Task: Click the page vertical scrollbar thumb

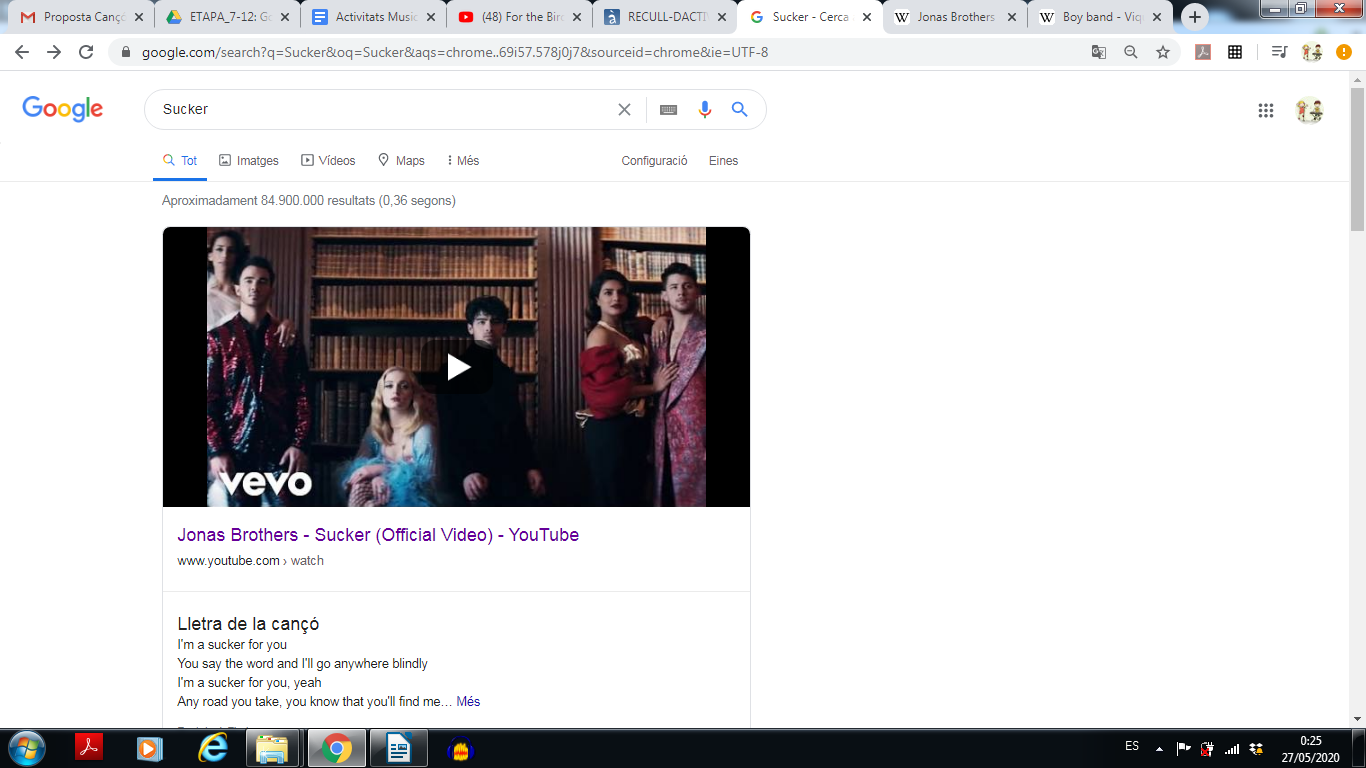Action: click(1358, 160)
